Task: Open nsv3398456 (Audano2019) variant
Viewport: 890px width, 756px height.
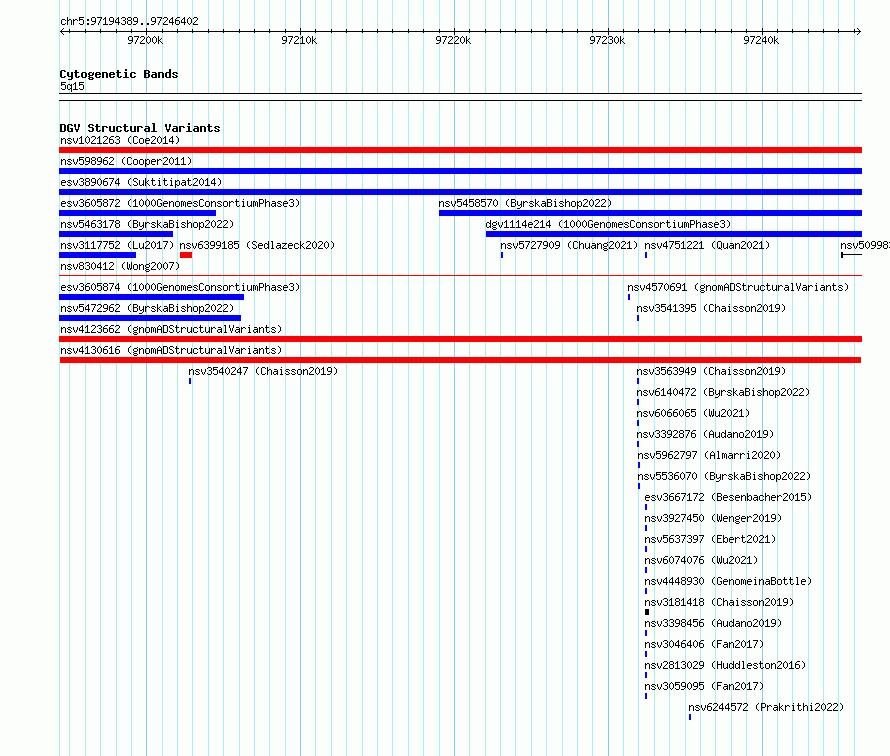Action: click(x=713, y=623)
